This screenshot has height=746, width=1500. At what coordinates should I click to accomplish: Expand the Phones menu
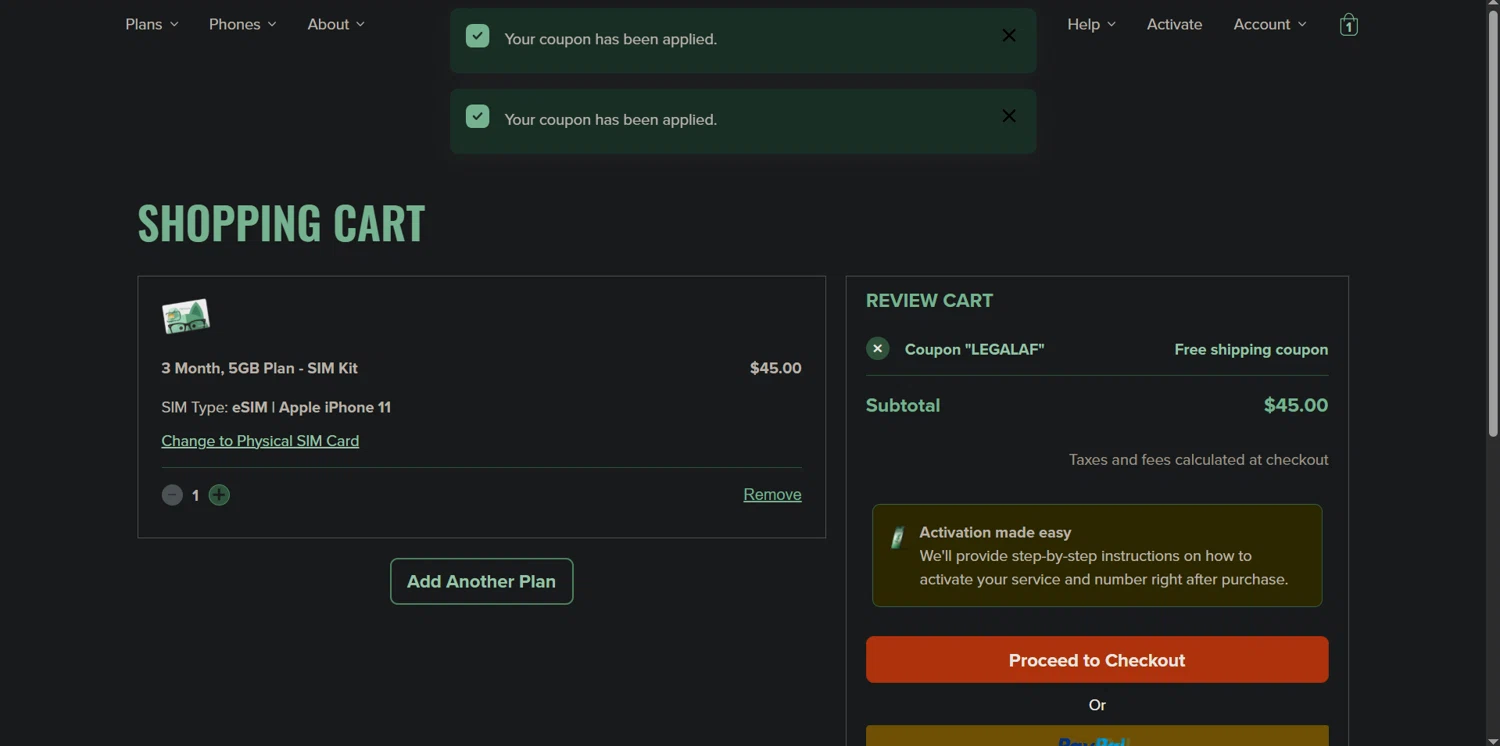(243, 24)
